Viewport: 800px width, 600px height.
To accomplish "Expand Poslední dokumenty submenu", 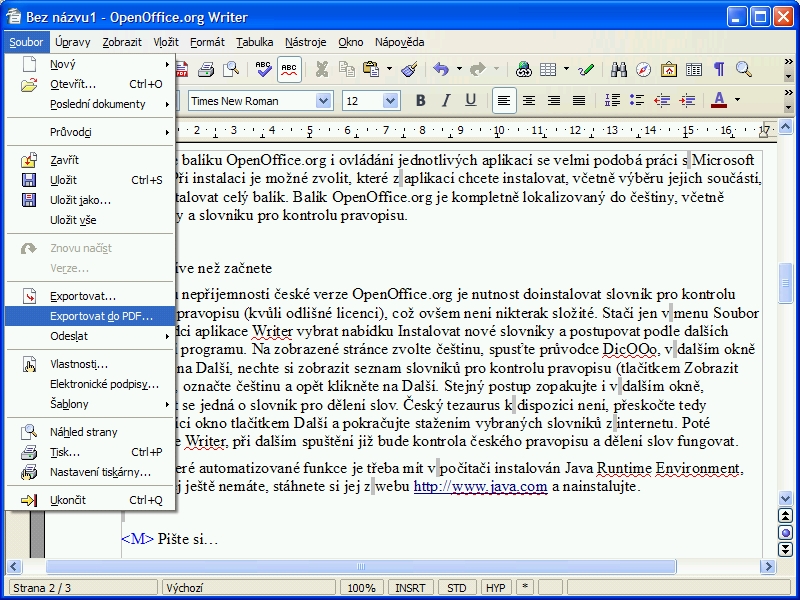I will pyautogui.click(x=90, y=104).
